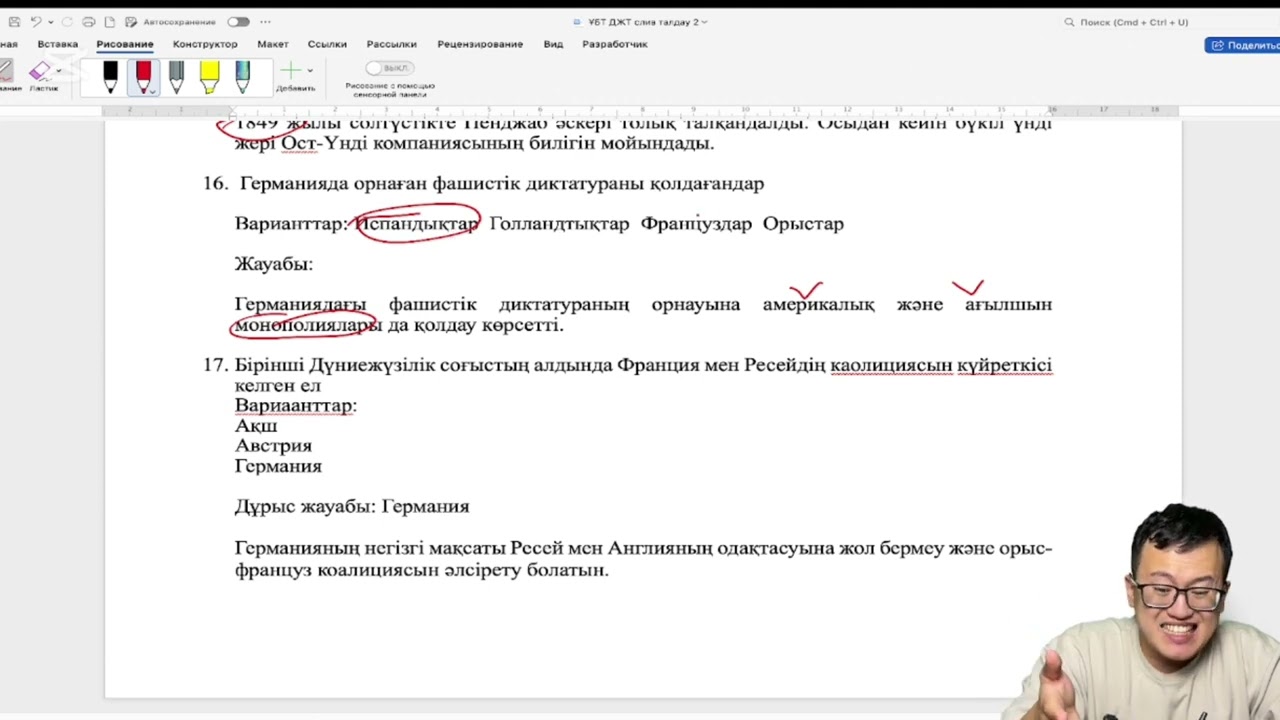The width and height of the screenshot is (1280, 720).
Task: Click the save-with-pencil icon before Автосохранение
Action: [131, 22]
